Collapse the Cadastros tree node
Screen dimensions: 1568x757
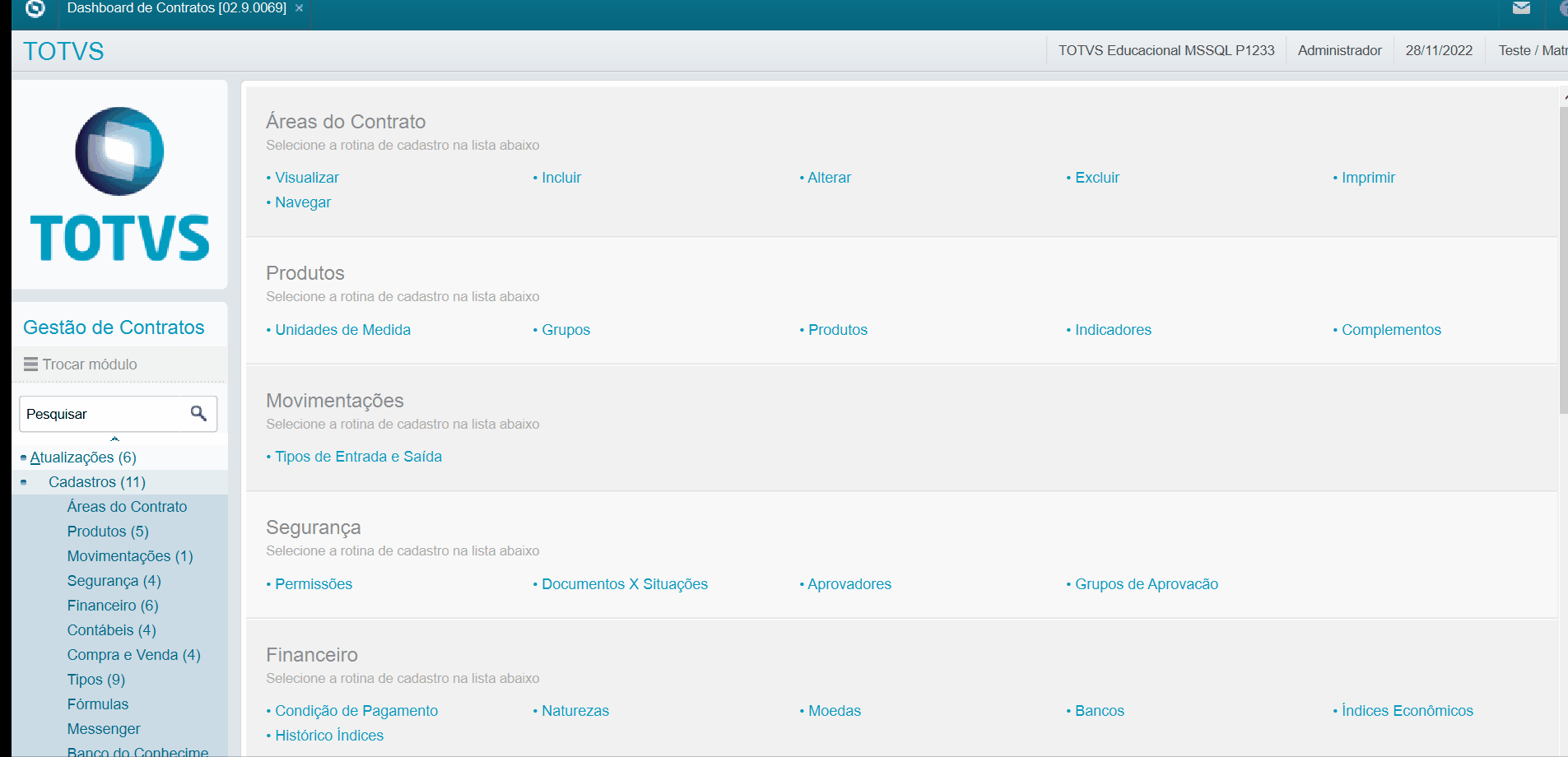pyautogui.click(x=23, y=482)
